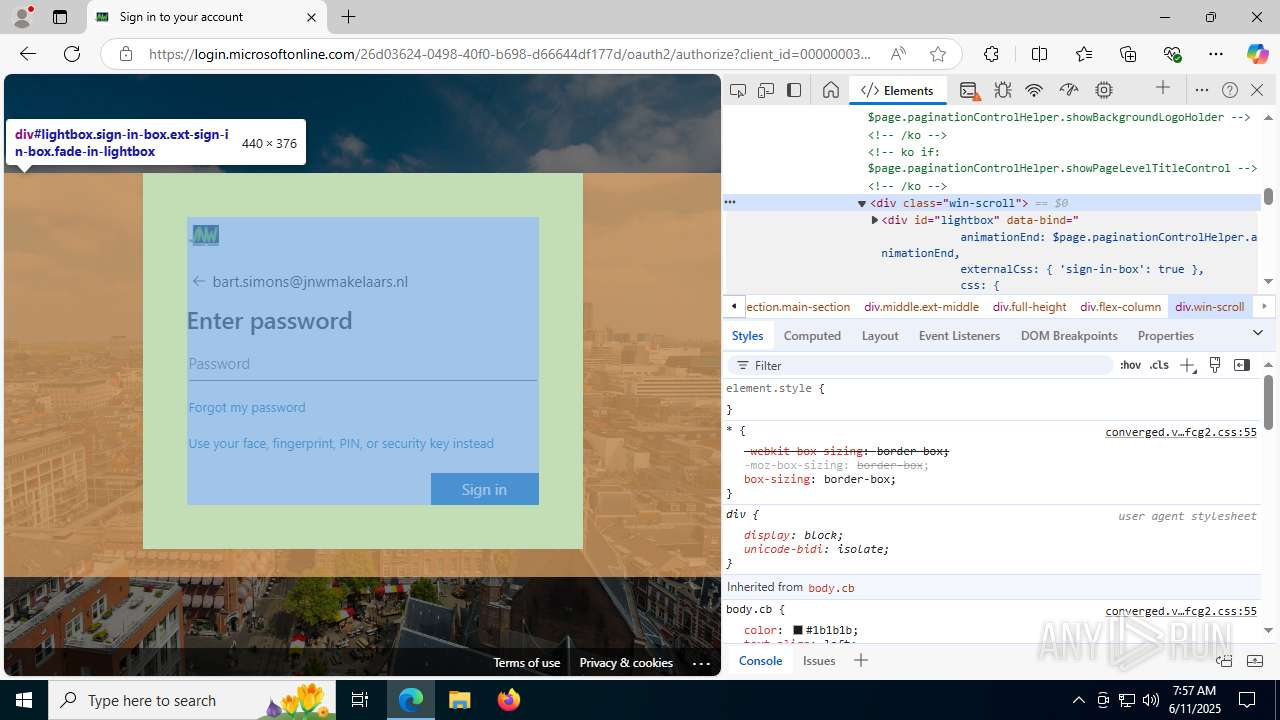Click the Elements panel vertical scrollbar thumb
This screenshot has width=1280, height=720.
click(1268, 197)
